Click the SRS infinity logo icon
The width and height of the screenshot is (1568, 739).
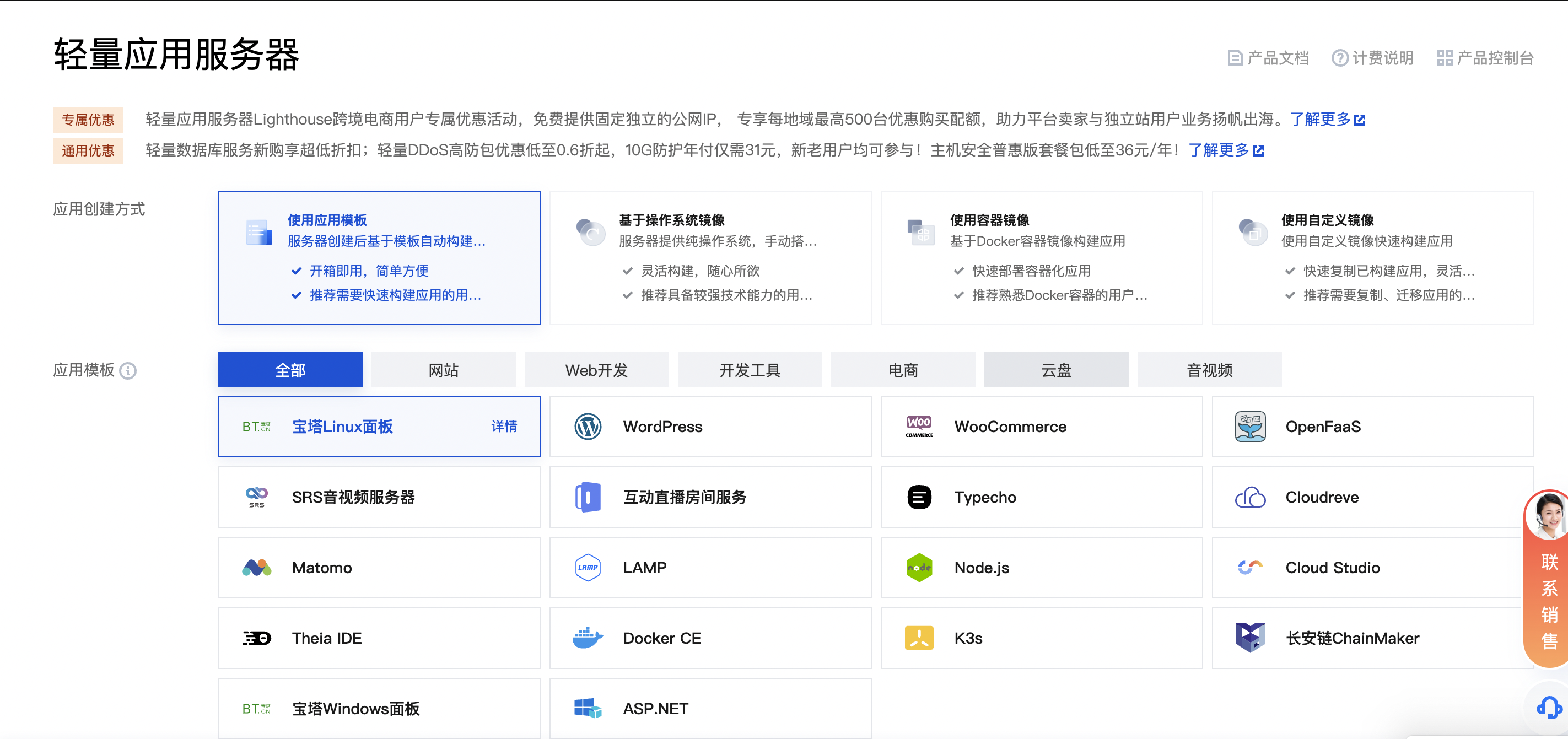256,497
